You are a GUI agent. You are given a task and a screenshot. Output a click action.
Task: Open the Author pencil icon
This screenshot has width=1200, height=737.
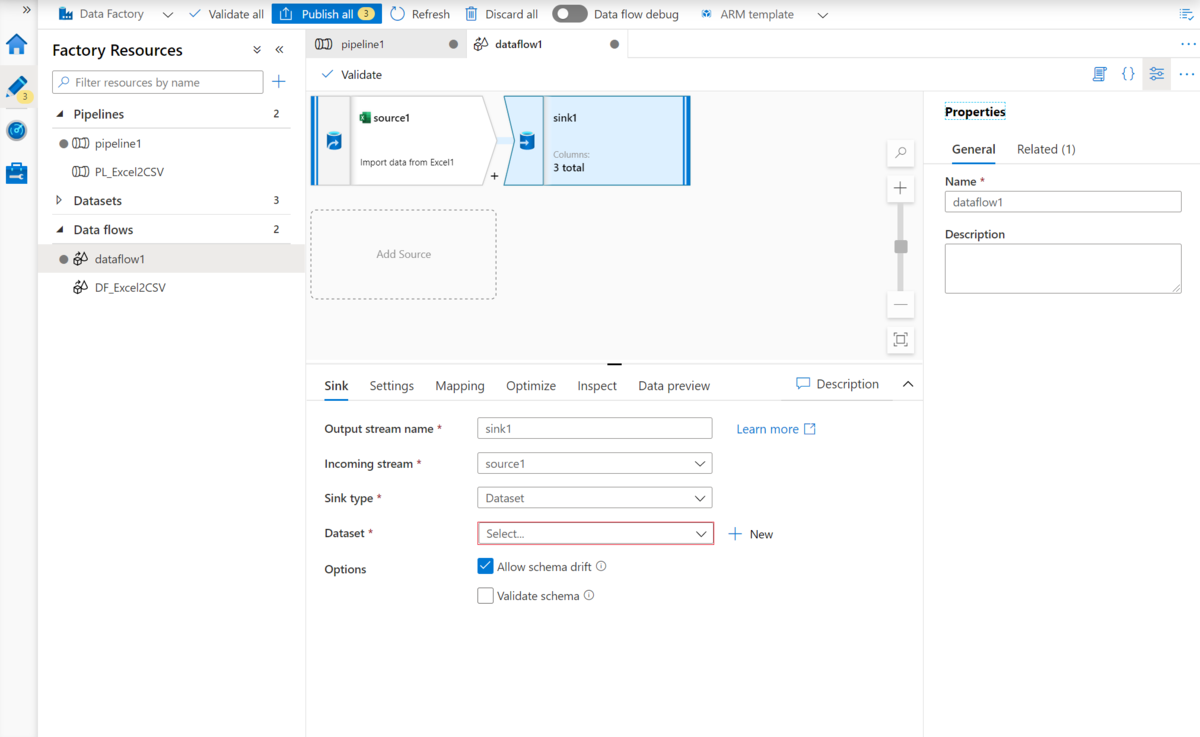click(17, 87)
